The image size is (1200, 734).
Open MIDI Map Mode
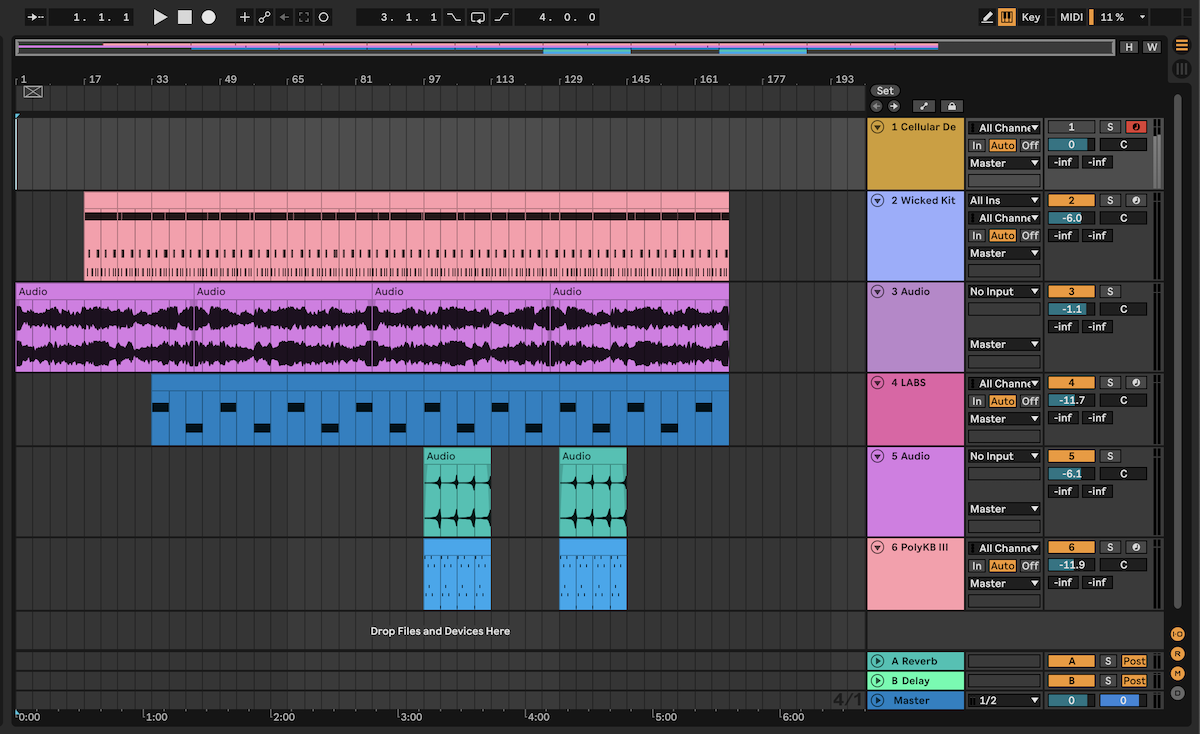click(1071, 17)
